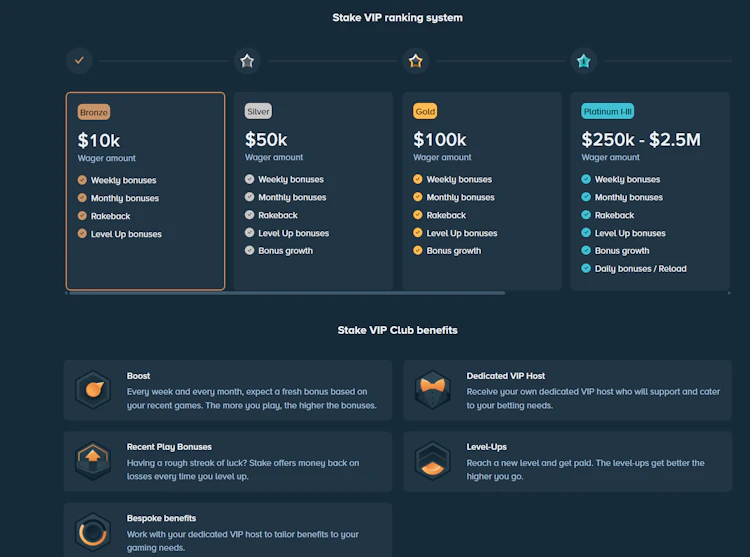This screenshot has height=557, width=750.
Task: Click Wager amount label in Bronze card
Action: point(107,158)
